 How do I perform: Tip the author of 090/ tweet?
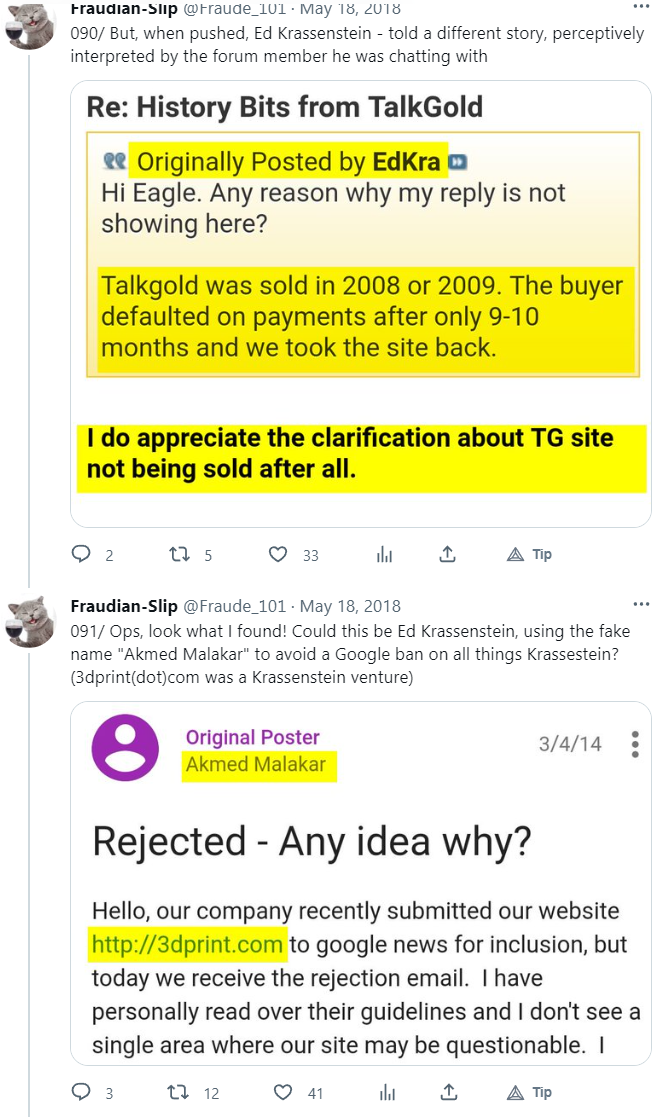coord(529,554)
